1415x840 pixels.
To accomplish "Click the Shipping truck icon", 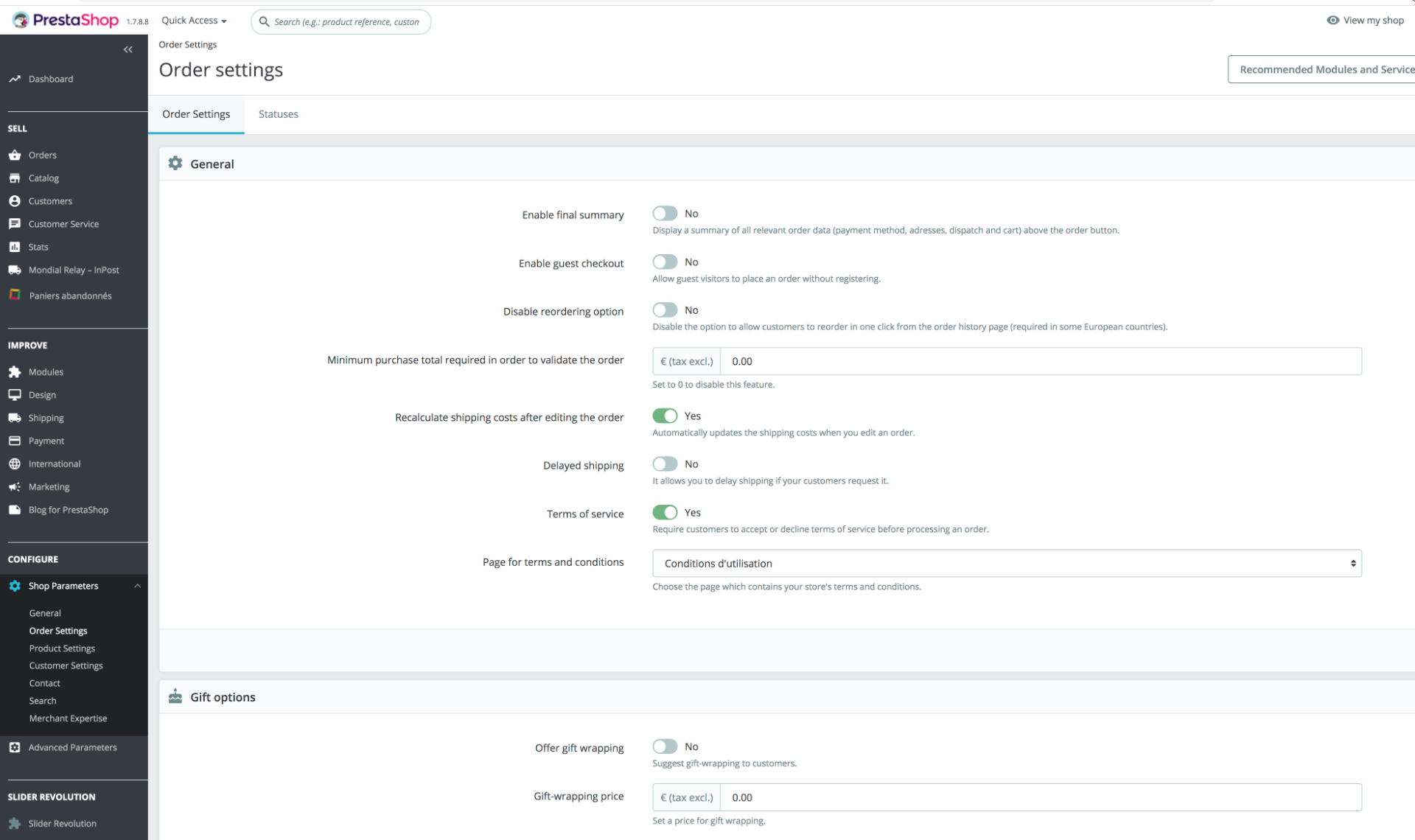I will click(x=15, y=418).
